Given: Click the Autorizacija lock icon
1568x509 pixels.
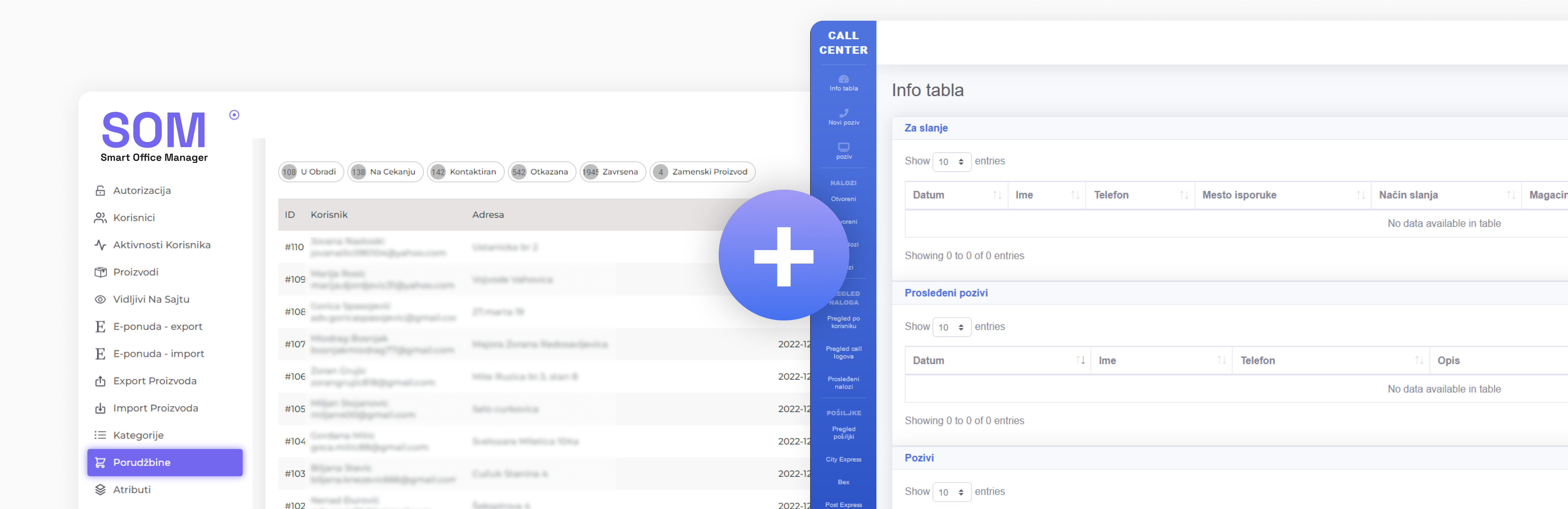Looking at the screenshot, I should pos(100,191).
